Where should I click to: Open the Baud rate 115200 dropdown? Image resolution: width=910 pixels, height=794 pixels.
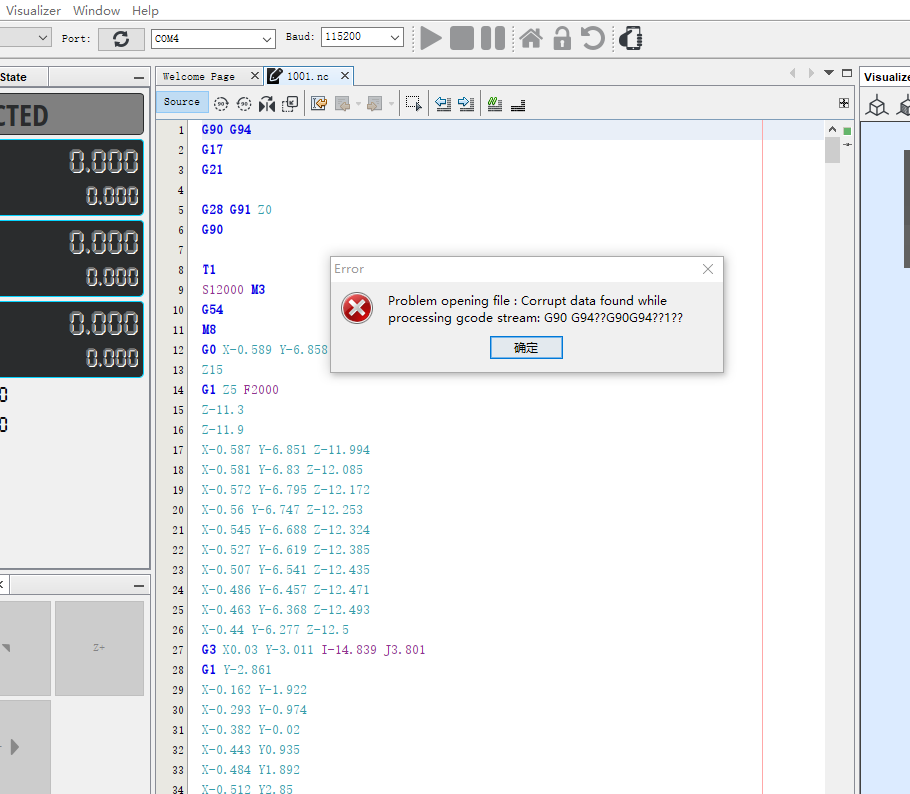(395, 38)
